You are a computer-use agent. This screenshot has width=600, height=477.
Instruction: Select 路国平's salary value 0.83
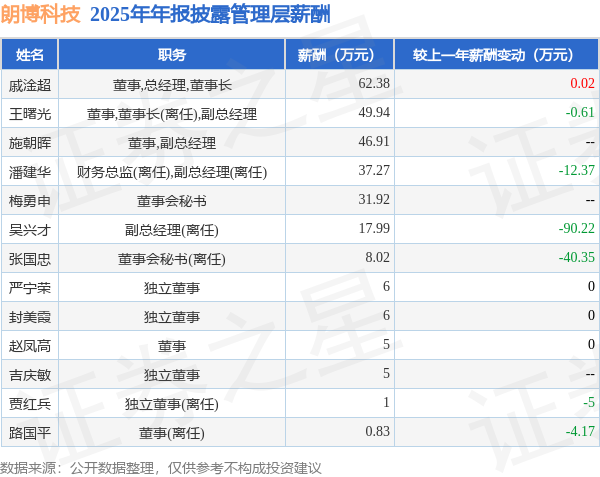(377, 431)
